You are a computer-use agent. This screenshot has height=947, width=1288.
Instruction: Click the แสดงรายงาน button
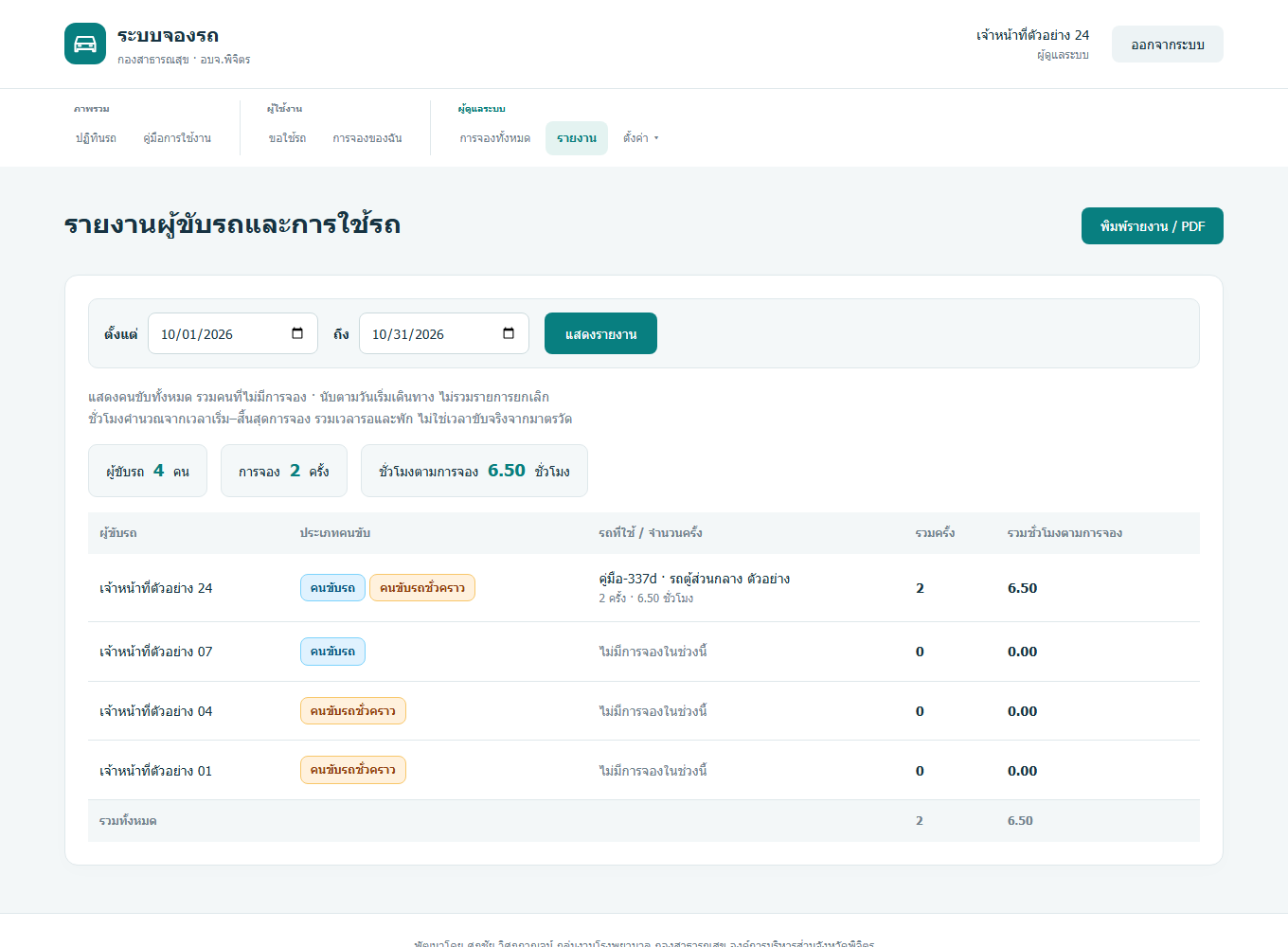600,333
